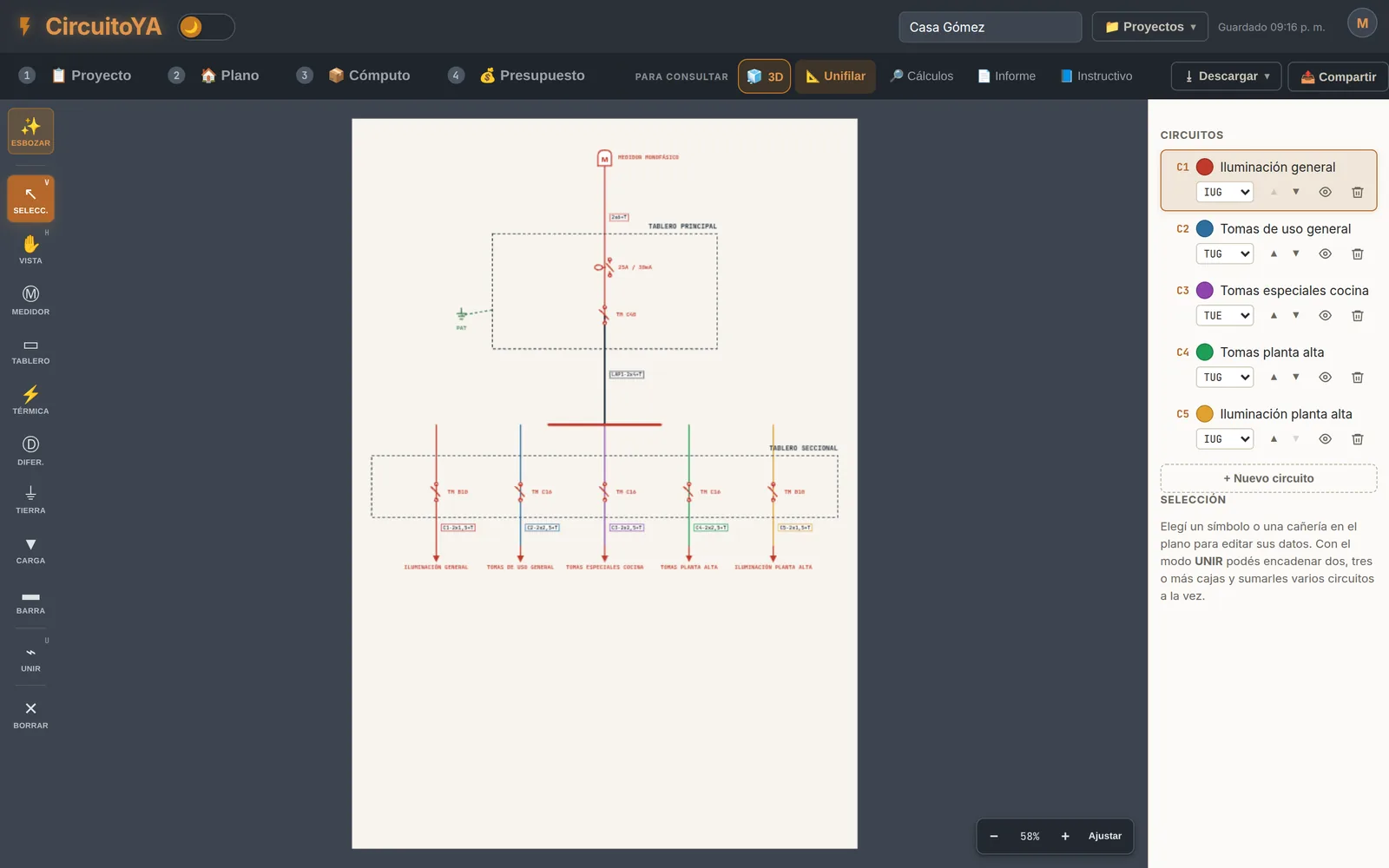Click the CircuitoYA logo
The height and width of the screenshot is (868, 1389).
pos(89,27)
